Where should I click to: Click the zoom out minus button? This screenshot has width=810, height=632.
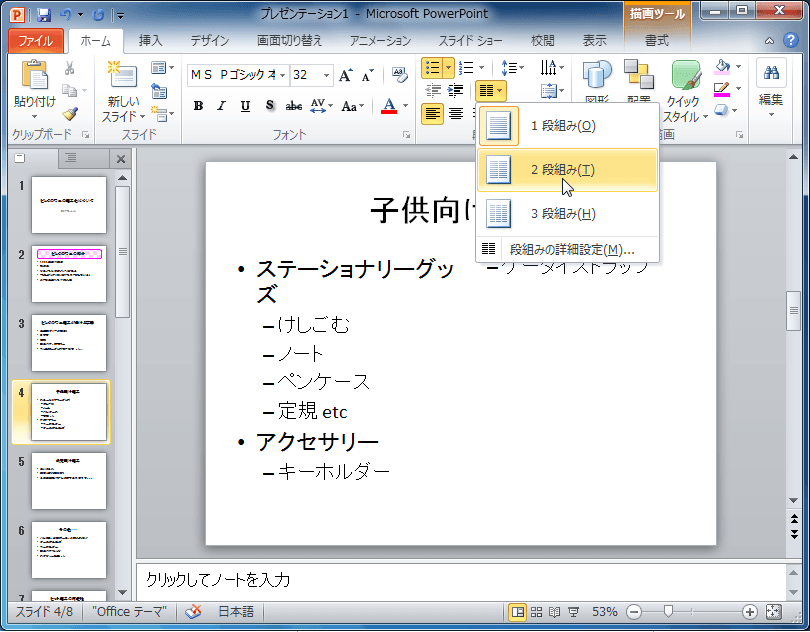tap(634, 612)
